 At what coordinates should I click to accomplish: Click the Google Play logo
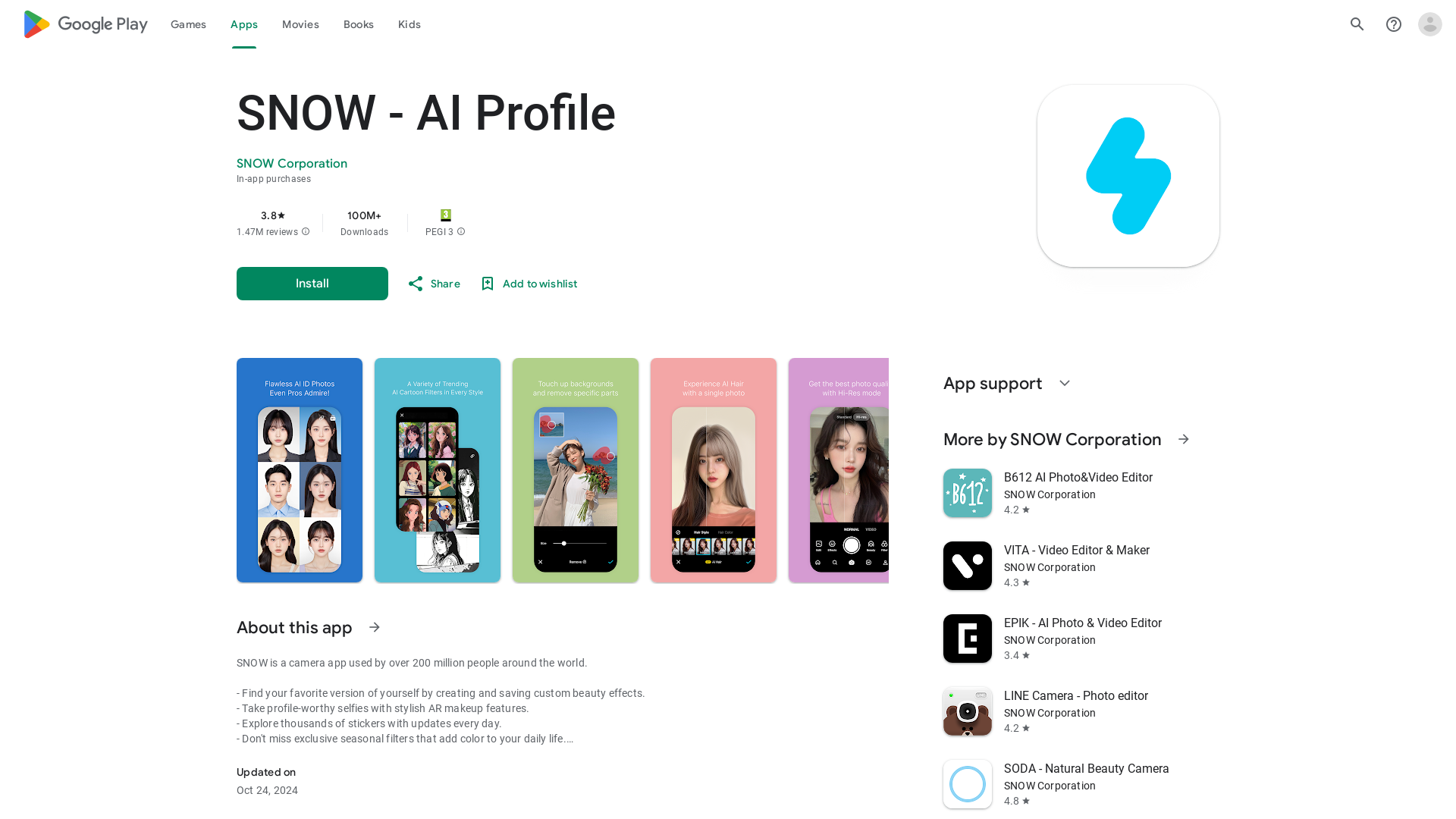[x=85, y=24]
